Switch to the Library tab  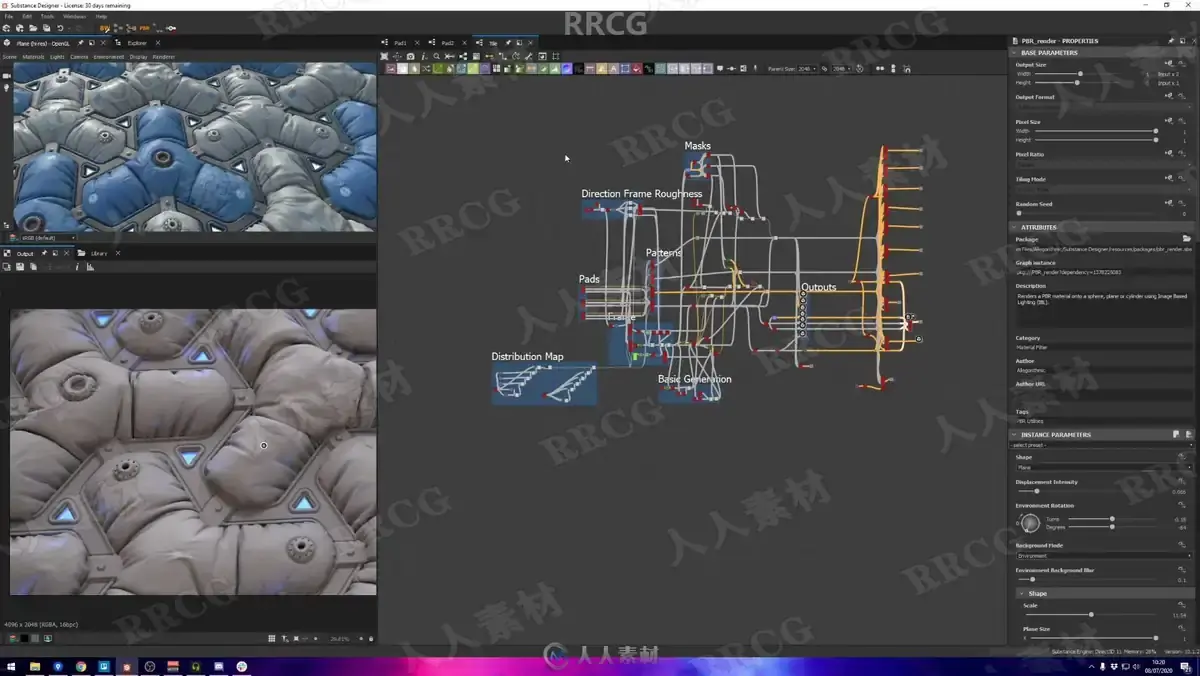99,253
